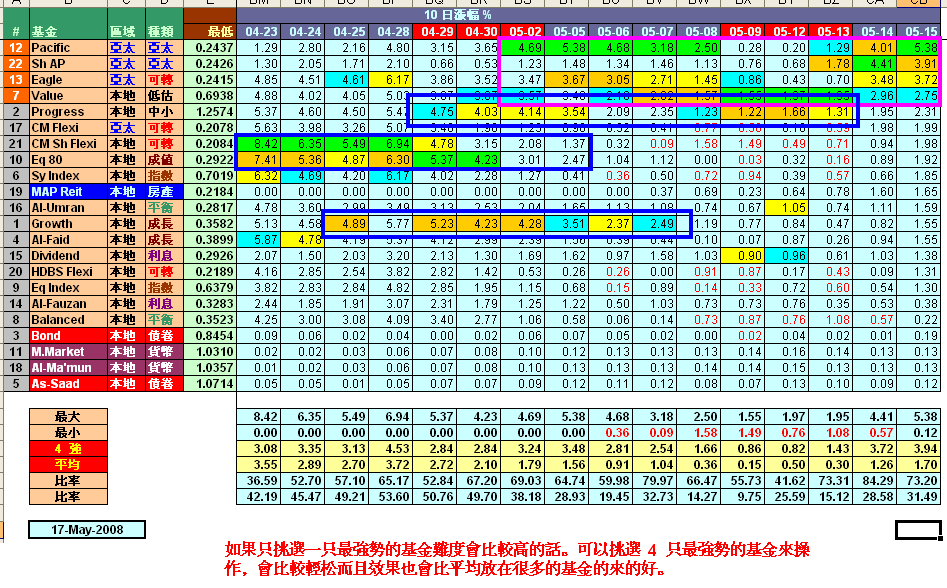Click the Eq 80 fund name cell
947x588 pixels.
(68, 159)
